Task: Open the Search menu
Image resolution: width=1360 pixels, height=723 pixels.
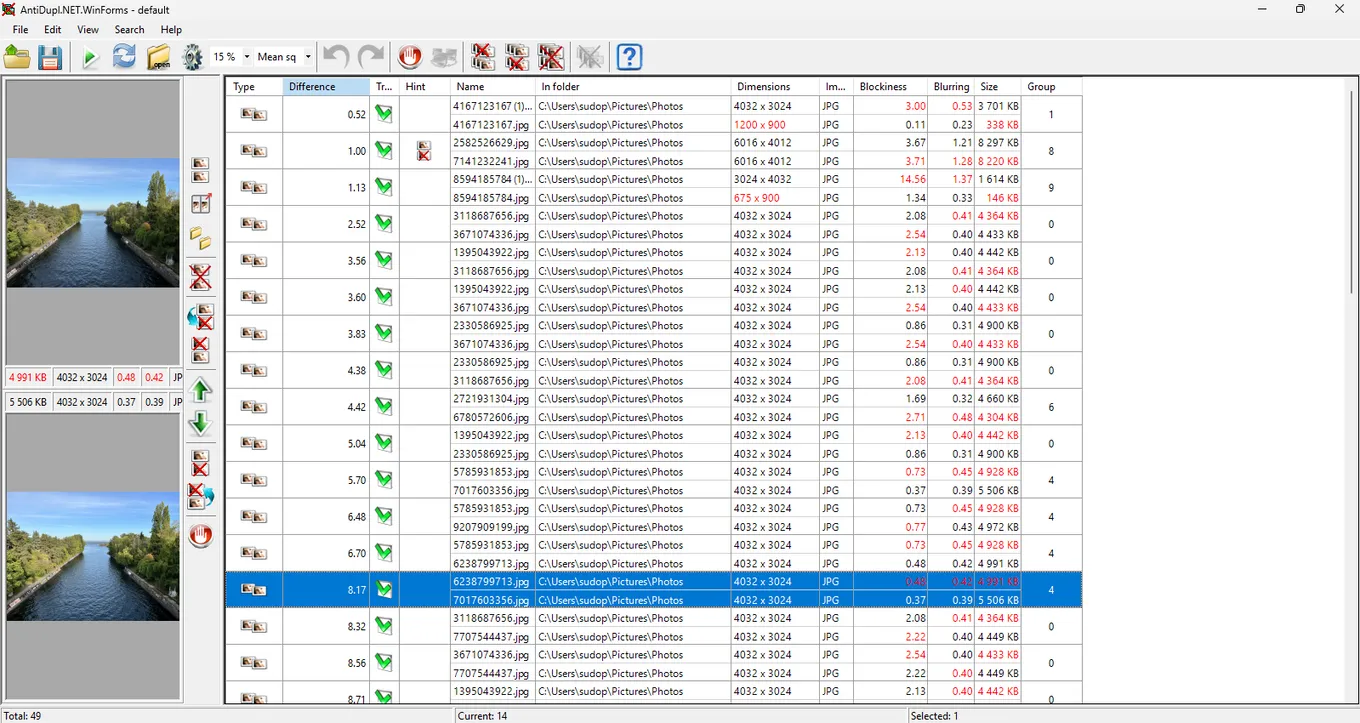Action: [x=129, y=30]
